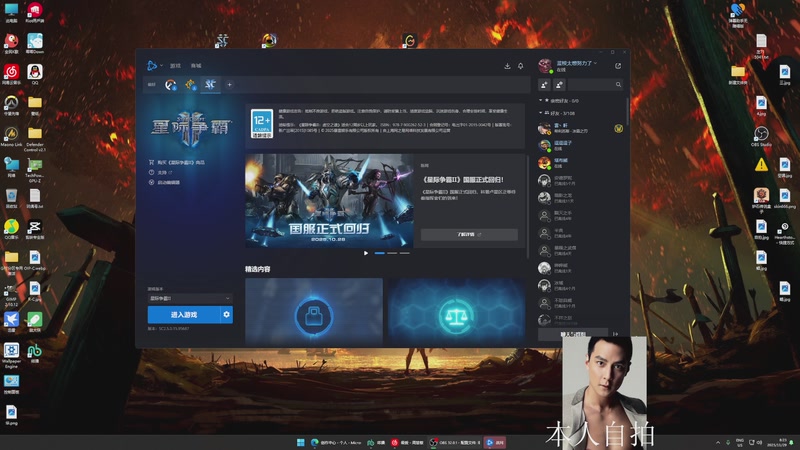Open the downloads icon in Battle.net header
Image resolution: width=800 pixels, height=450 pixels.
(507, 66)
